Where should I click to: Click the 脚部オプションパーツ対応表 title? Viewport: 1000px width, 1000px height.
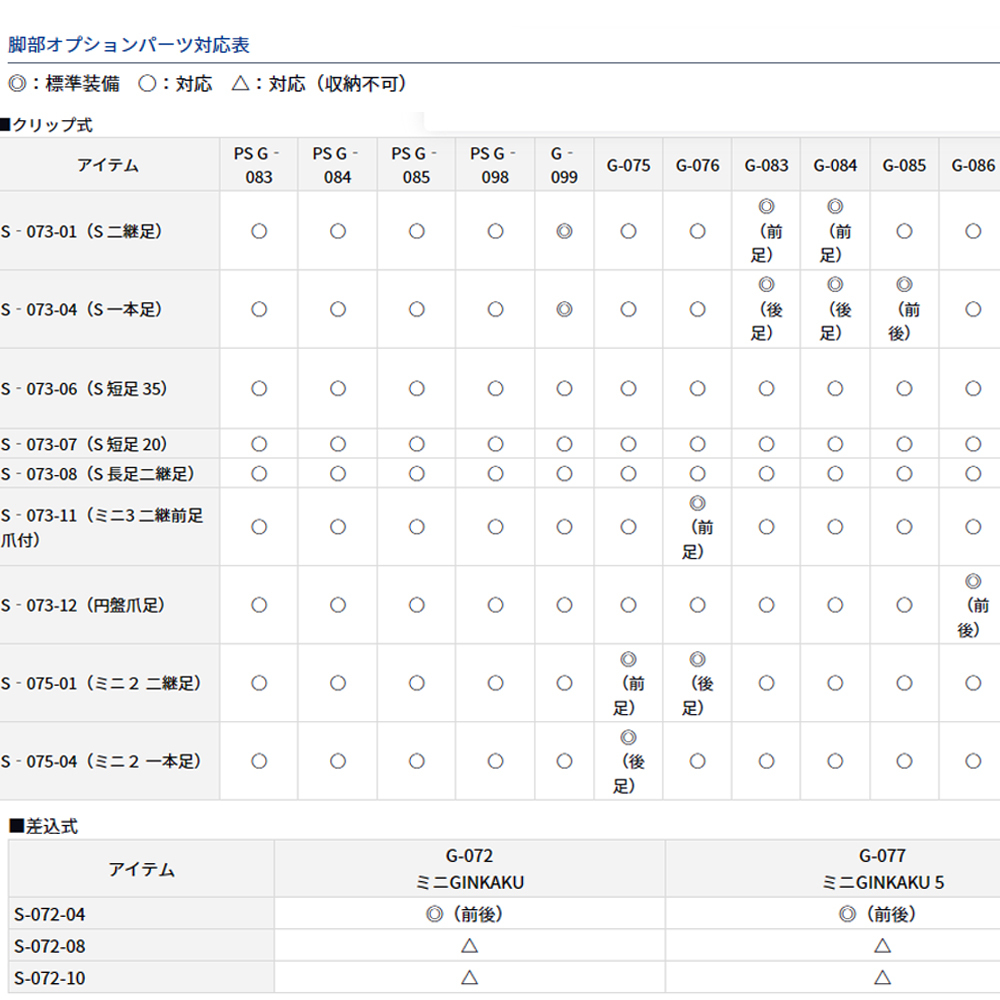coord(129,45)
